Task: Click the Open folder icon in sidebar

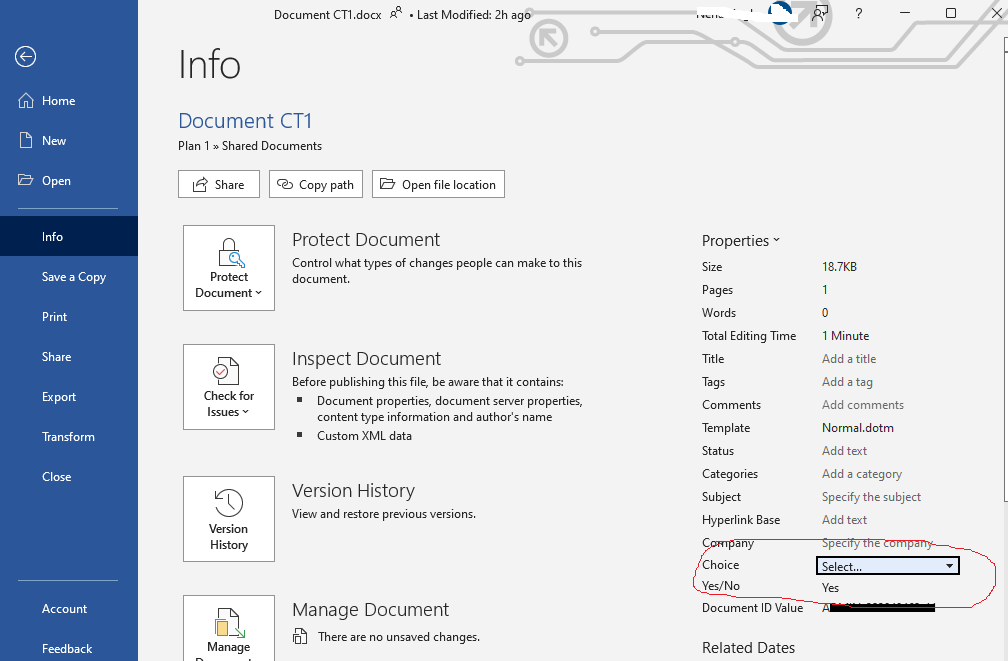Action: 26,180
